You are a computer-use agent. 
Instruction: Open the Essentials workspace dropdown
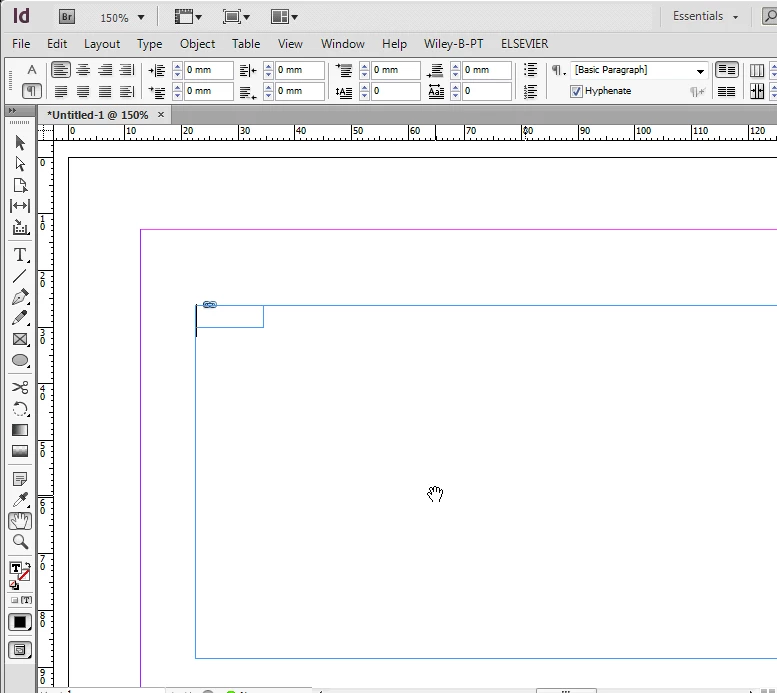pyautogui.click(x=705, y=16)
